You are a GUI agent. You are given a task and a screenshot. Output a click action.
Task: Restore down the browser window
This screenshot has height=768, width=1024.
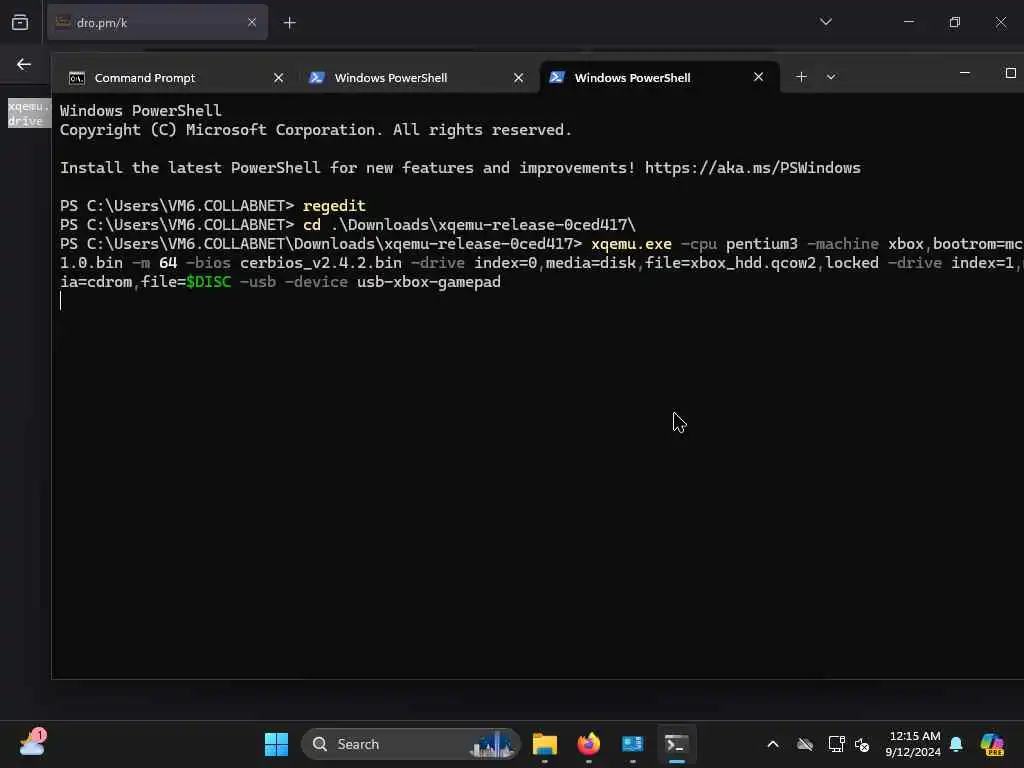coord(955,22)
